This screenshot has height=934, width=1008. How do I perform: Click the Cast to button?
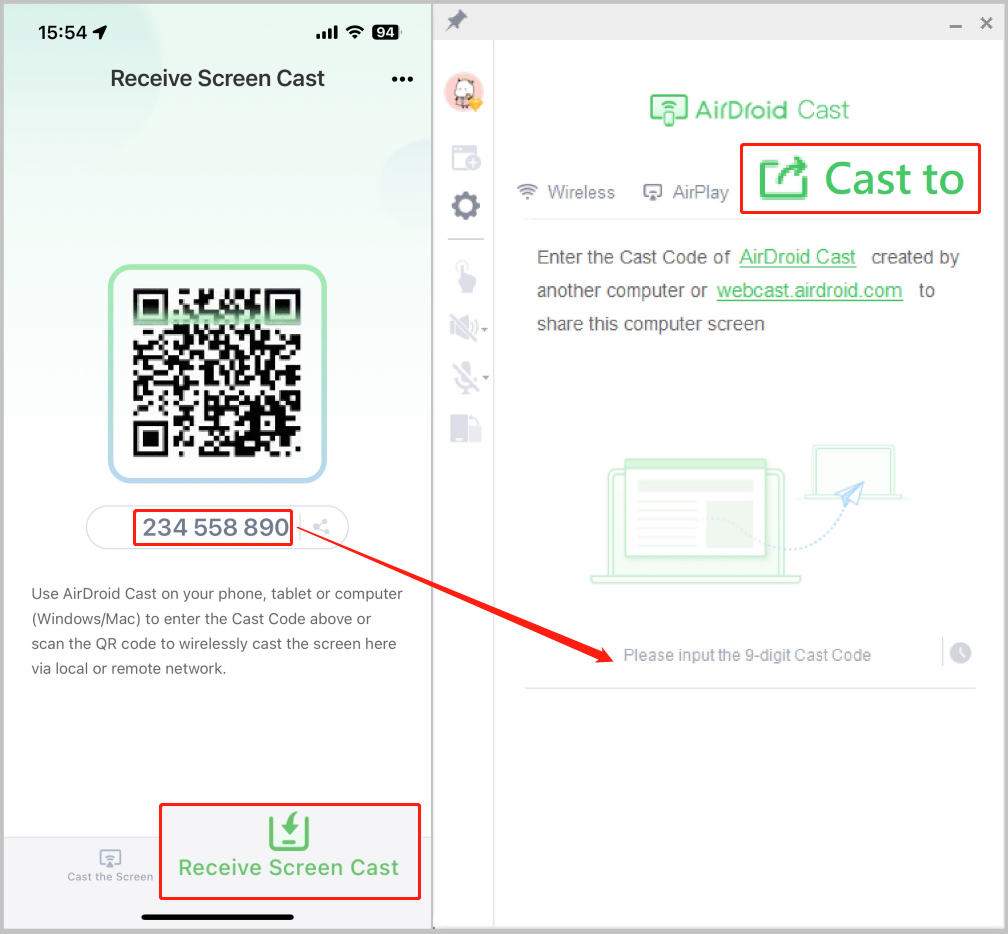[x=860, y=178]
